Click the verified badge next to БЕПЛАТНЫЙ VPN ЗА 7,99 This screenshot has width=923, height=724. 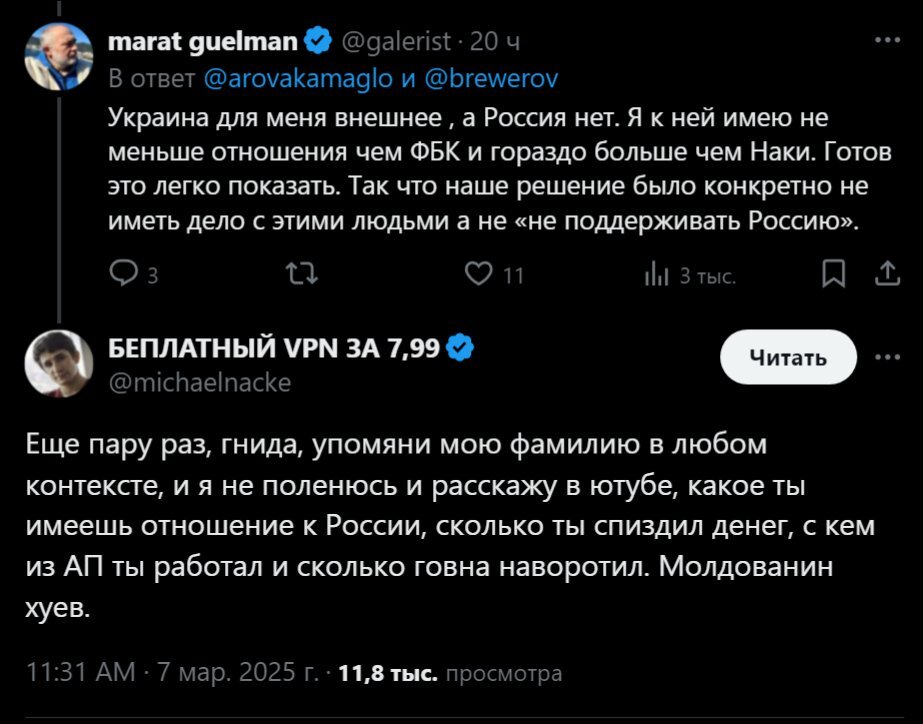point(461,348)
